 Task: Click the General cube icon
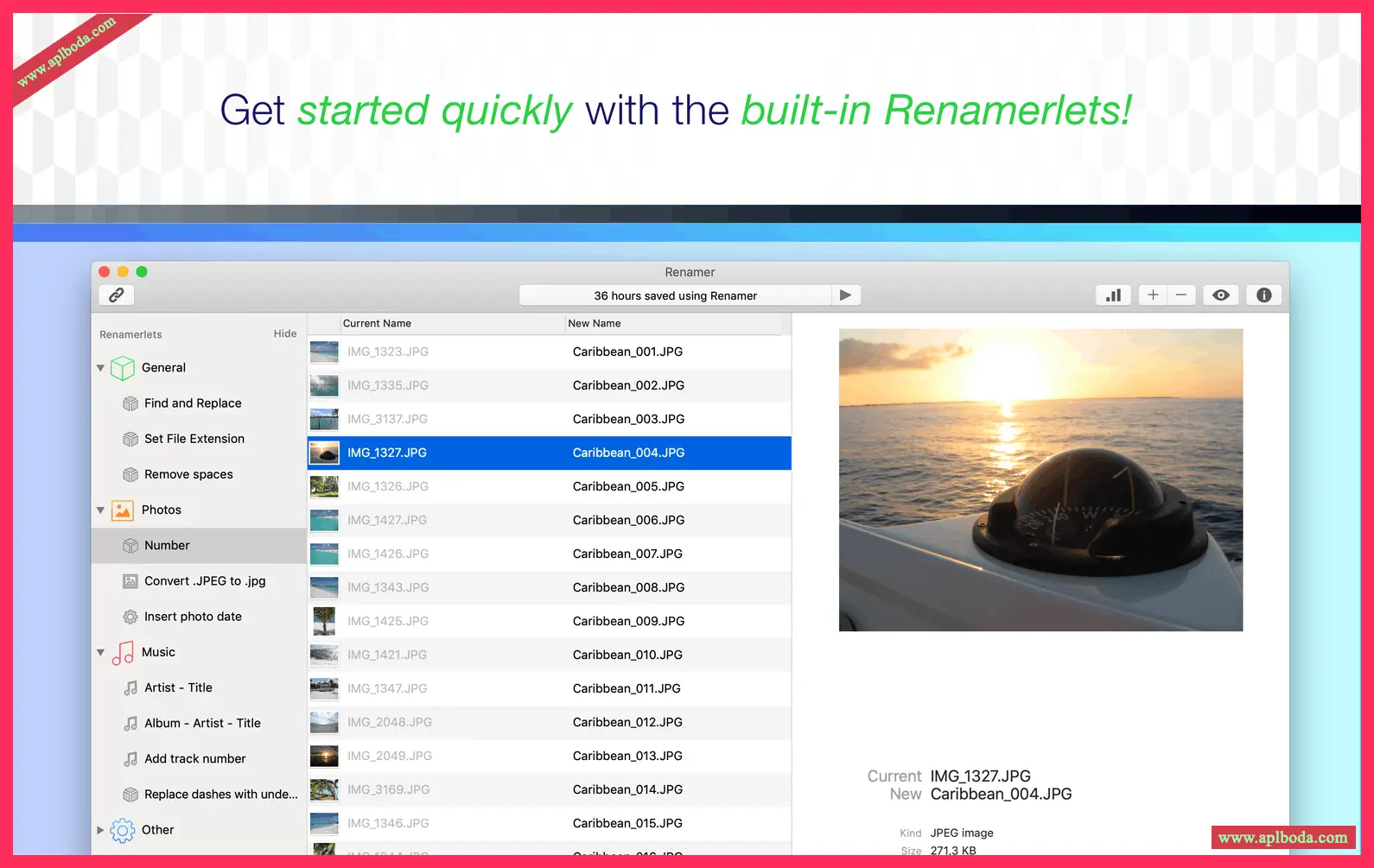pos(123,369)
